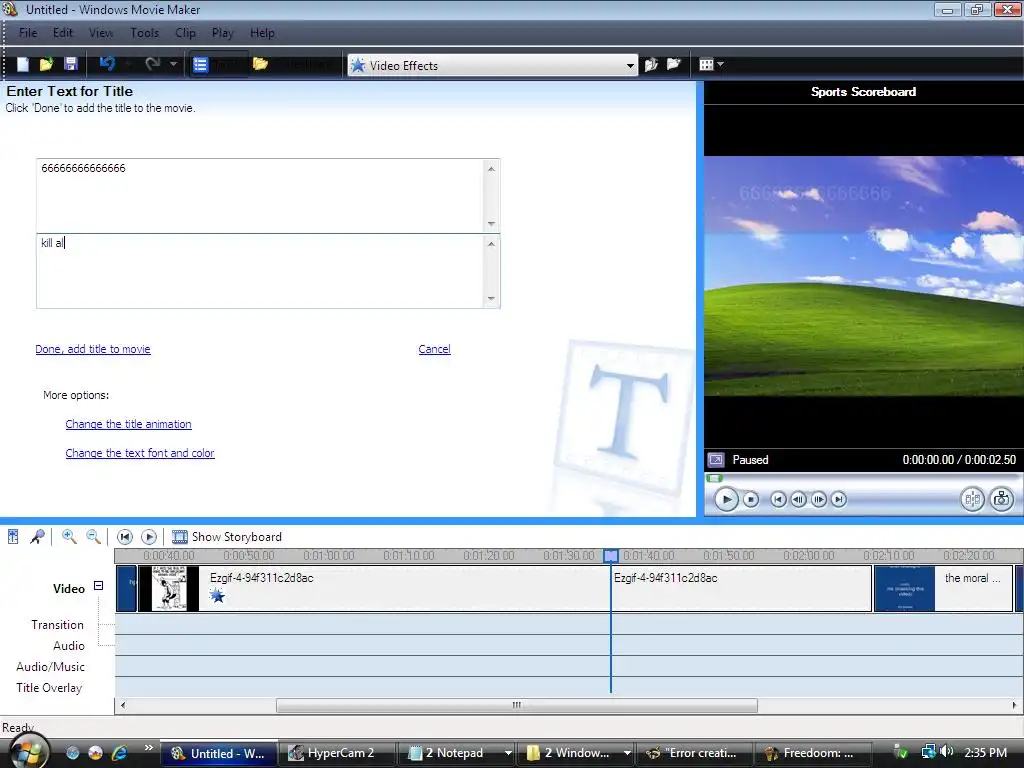Switch to the 'Error creati...' taskbar window
Image resolution: width=1024 pixels, height=768 pixels.
(695, 753)
